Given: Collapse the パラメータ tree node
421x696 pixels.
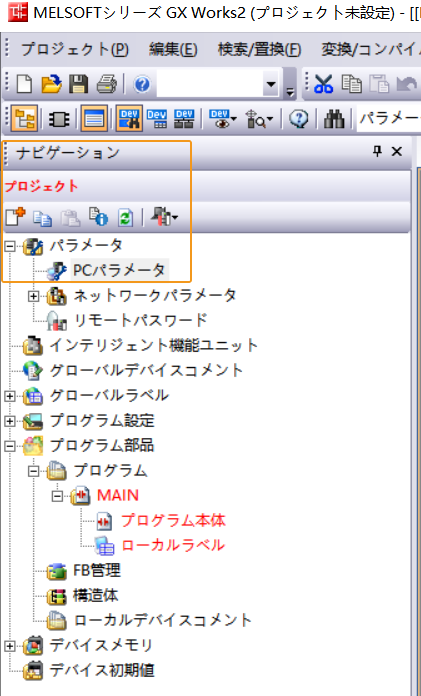Looking at the screenshot, I should 10,246.
